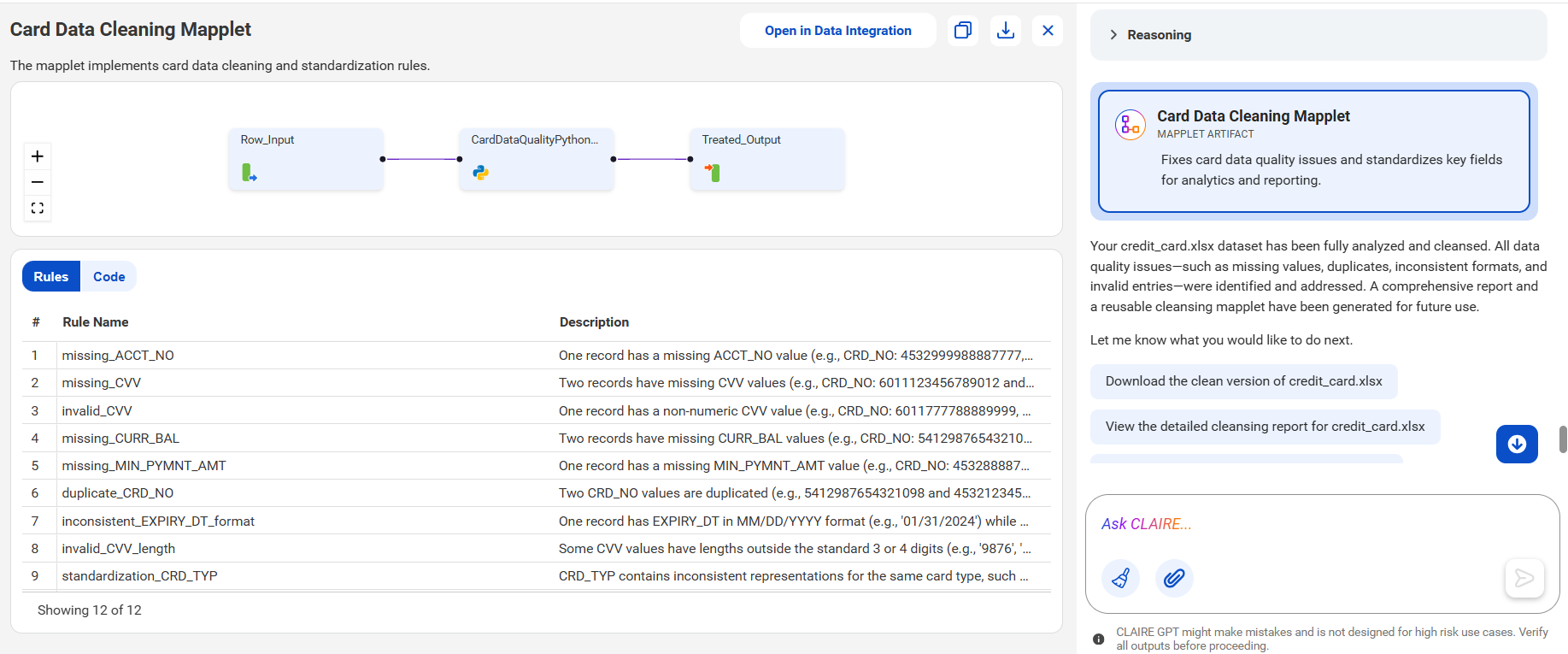The height and width of the screenshot is (654, 1568).
Task: Click description 'CRD_TYP contains inconsistent representations'
Action: point(794,576)
